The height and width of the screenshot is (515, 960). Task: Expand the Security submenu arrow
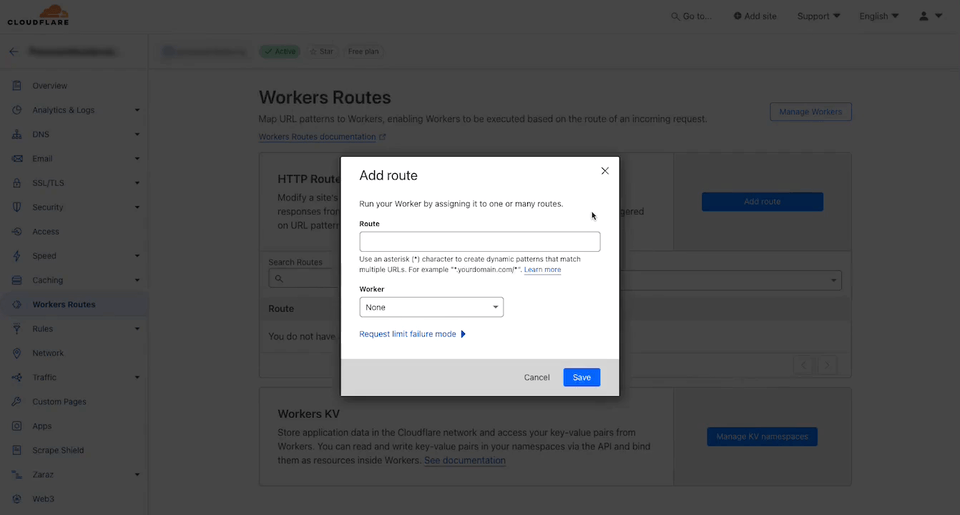pyautogui.click(x=137, y=207)
